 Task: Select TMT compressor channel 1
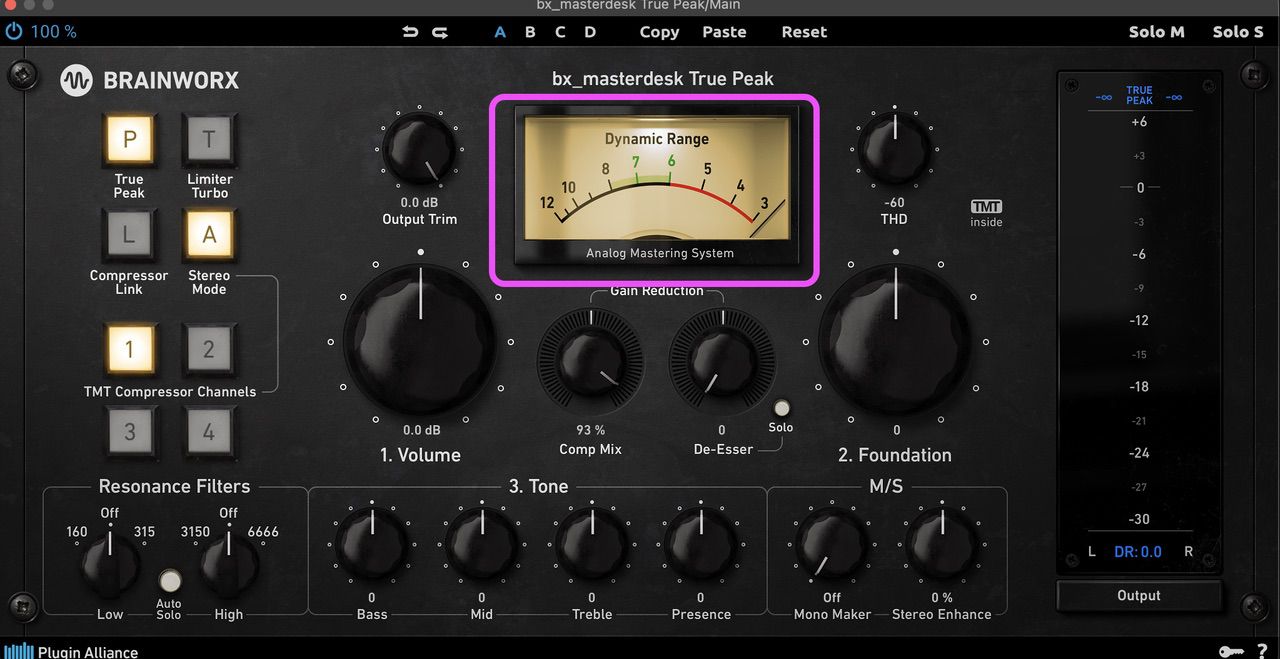[129, 350]
